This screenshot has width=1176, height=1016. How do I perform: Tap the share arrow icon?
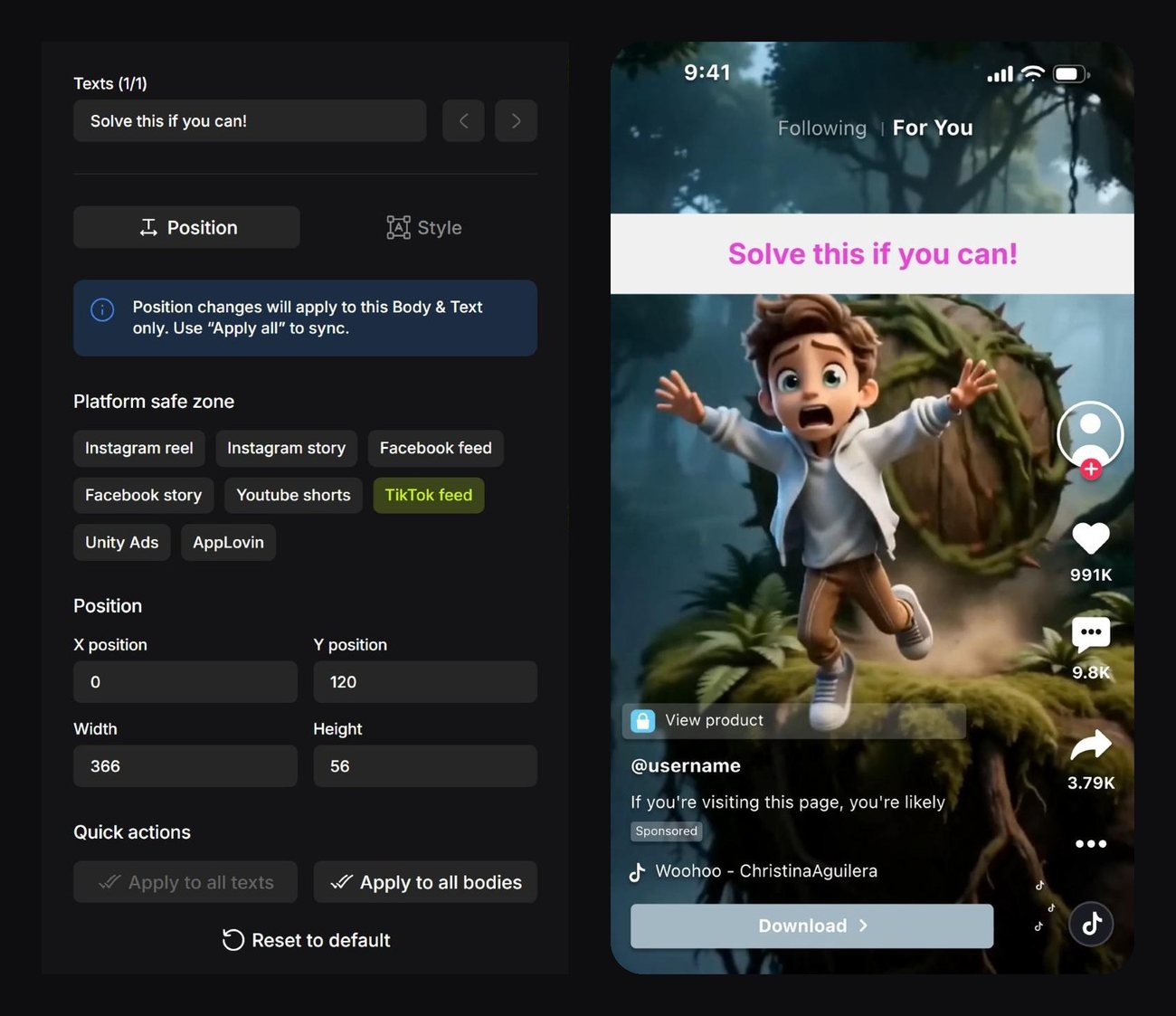tap(1091, 745)
